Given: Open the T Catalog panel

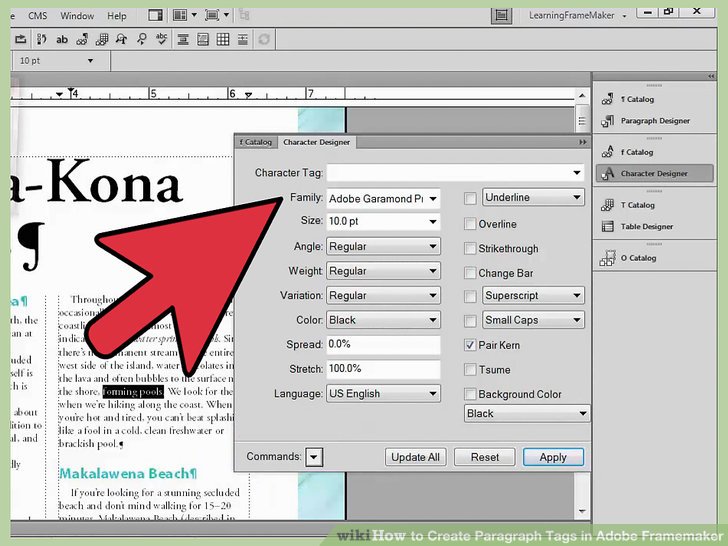Looking at the screenshot, I should pyautogui.click(x=637, y=205).
